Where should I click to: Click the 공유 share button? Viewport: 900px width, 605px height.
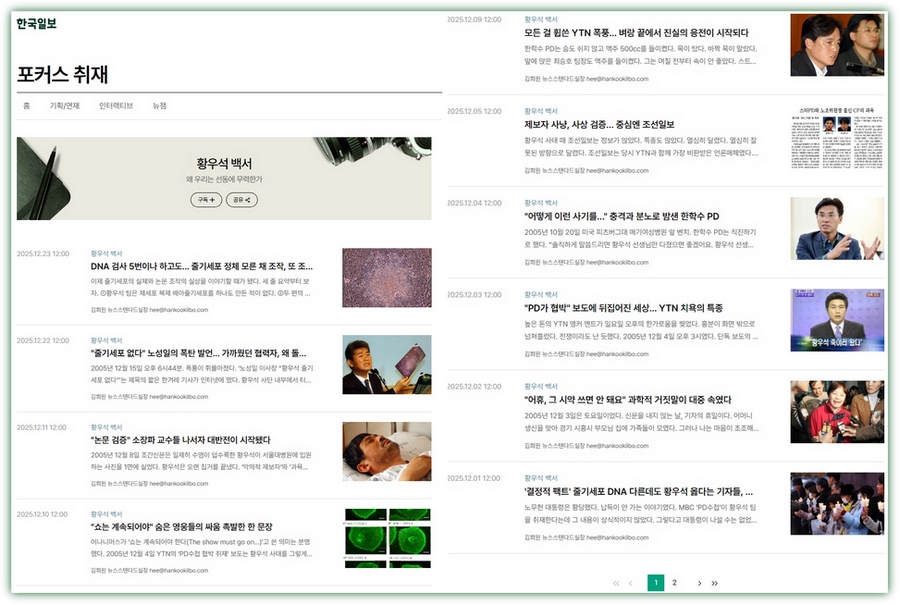pyautogui.click(x=241, y=200)
